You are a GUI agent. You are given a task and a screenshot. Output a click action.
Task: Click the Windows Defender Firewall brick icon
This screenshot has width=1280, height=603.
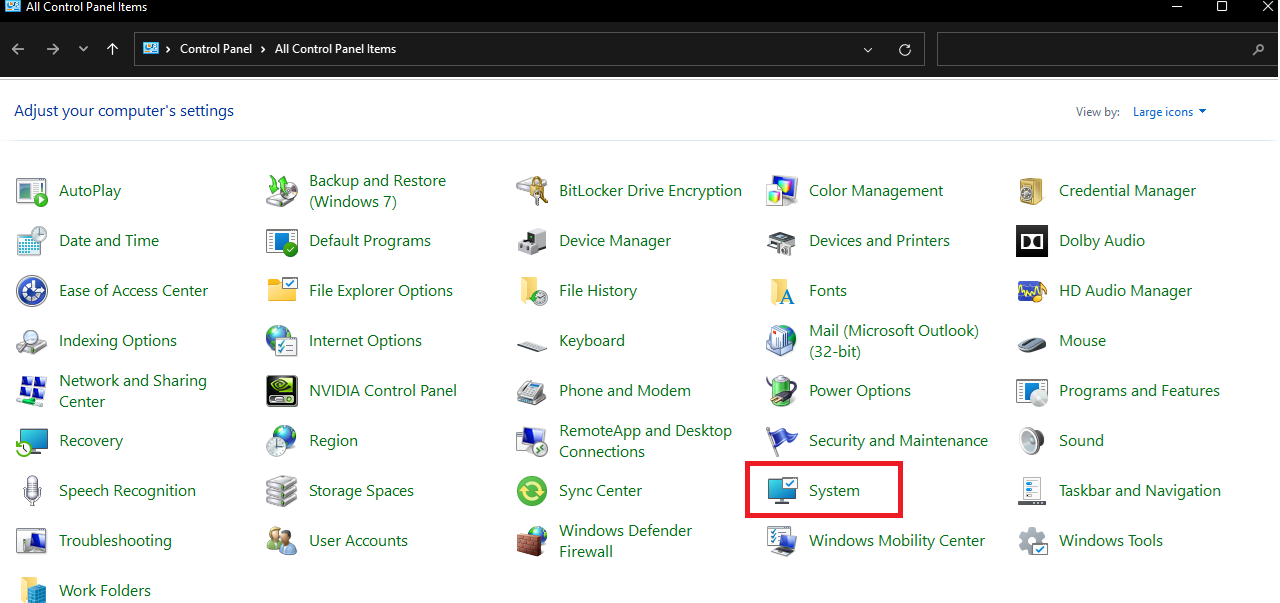click(x=532, y=541)
